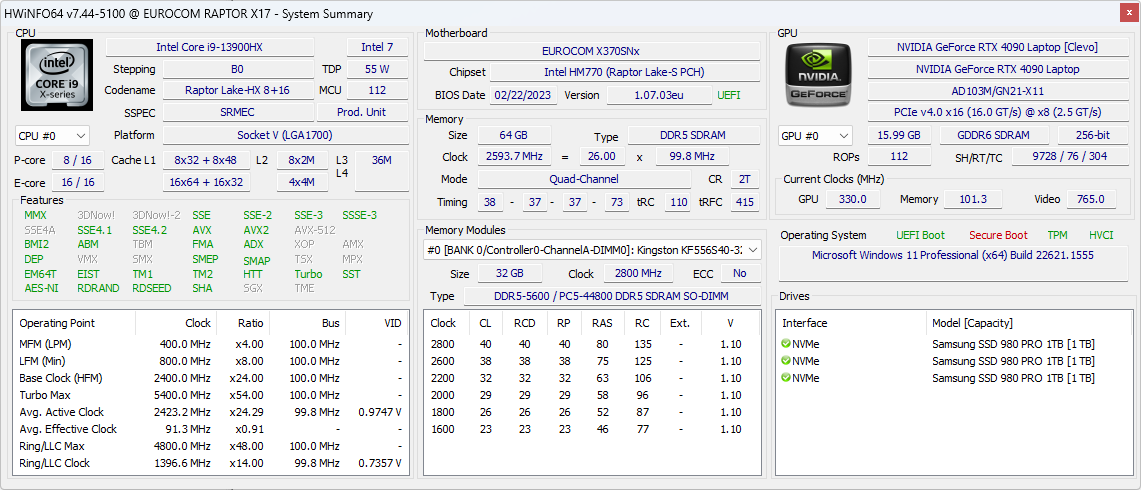Click the Video clock 765.0 value
Viewport: 1141px width, 490px height.
click(x=1092, y=199)
